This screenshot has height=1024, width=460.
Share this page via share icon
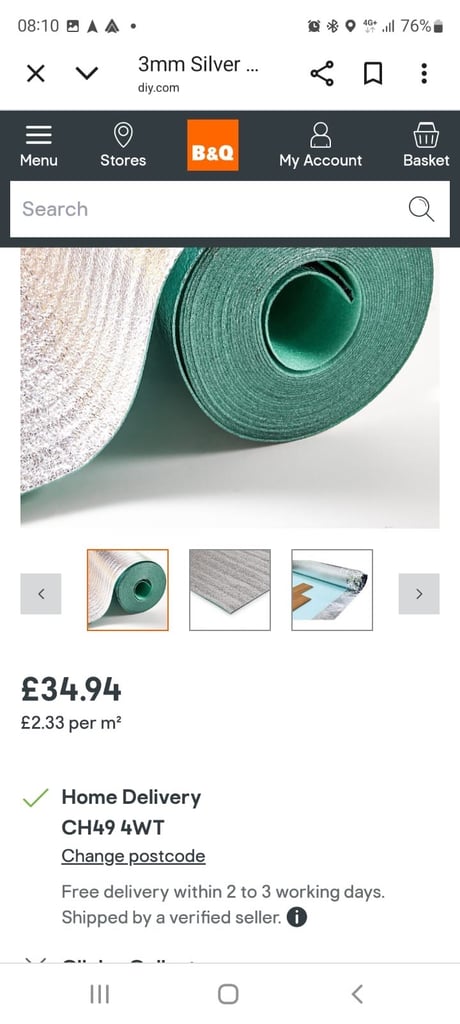322,74
